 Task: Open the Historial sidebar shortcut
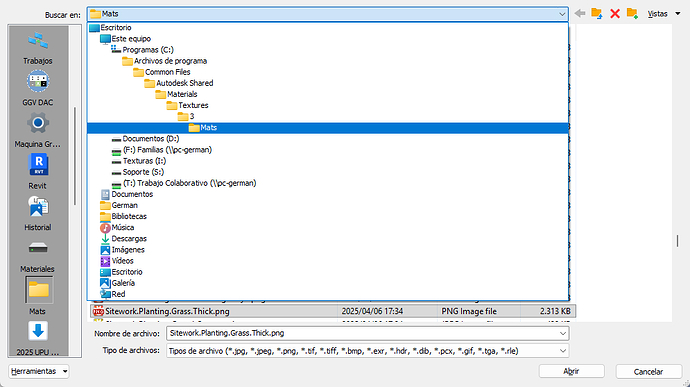38,214
